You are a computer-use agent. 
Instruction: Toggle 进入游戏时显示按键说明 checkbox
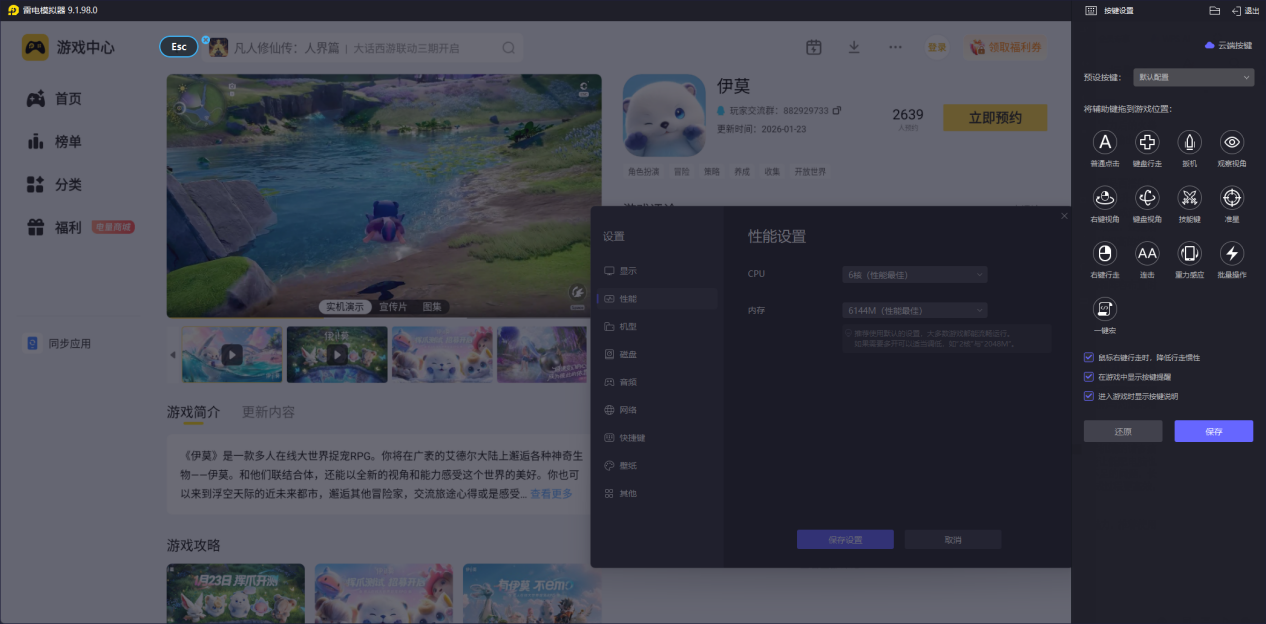(1089, 396)
